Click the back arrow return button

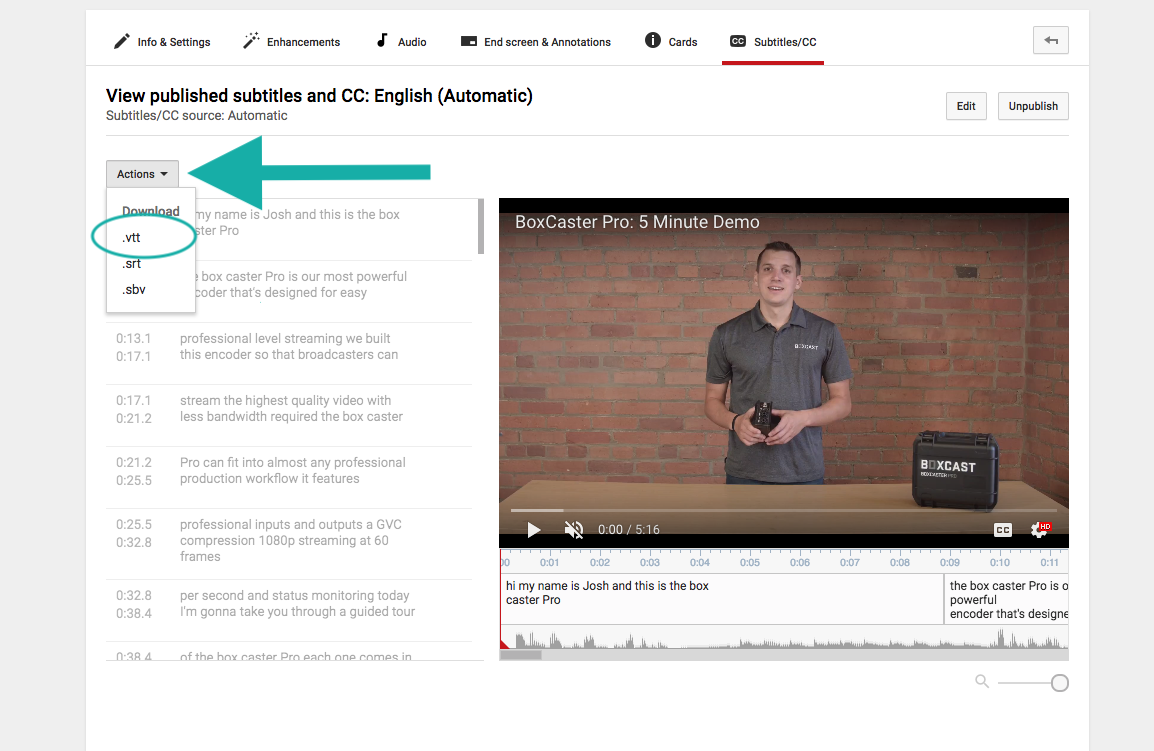pyautogui.click(x=1050, y=40)
